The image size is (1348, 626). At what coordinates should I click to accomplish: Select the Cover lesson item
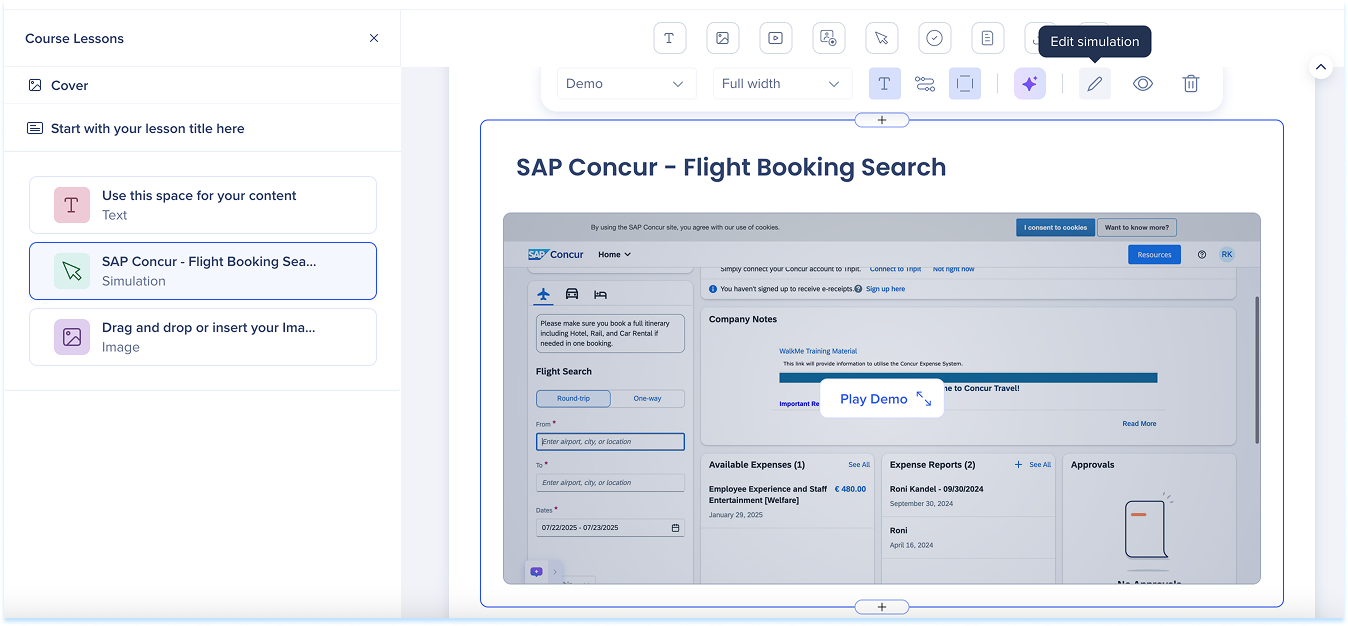[x=70, y=86]
